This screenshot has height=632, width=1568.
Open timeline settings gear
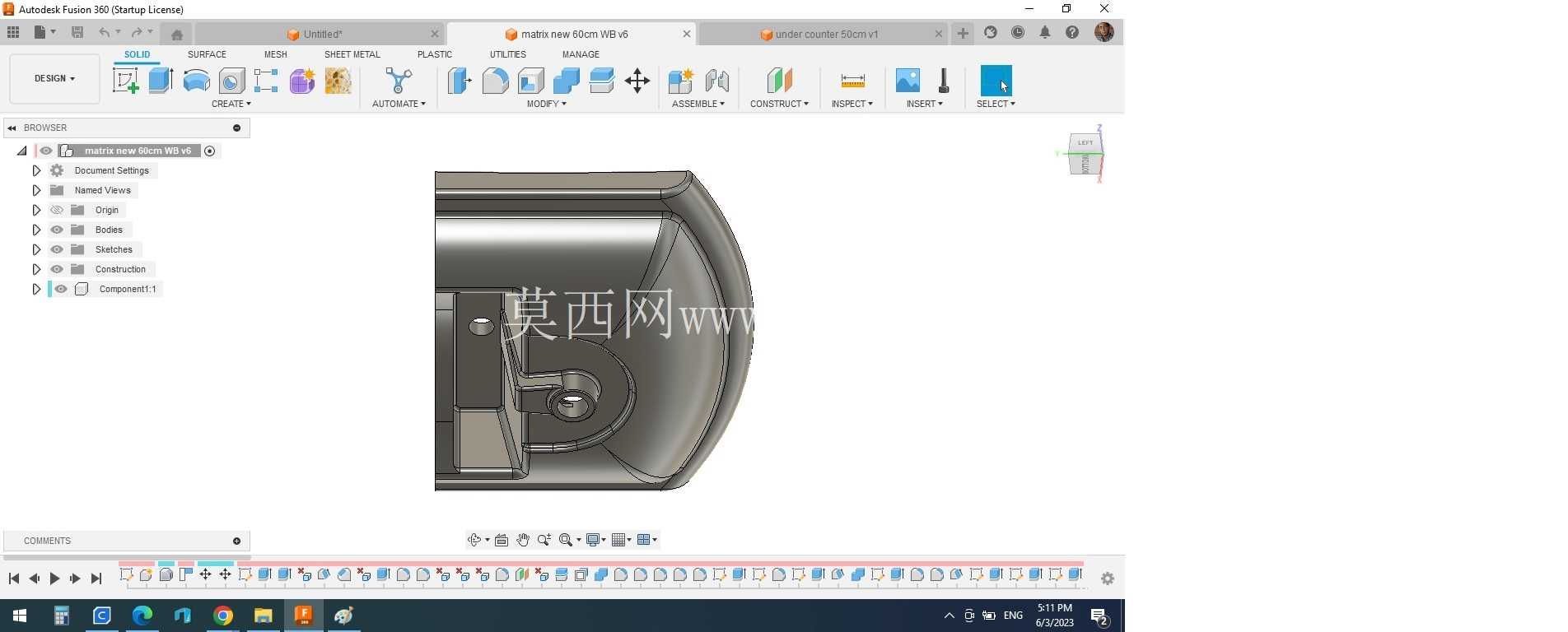[x=1108, y=579]
